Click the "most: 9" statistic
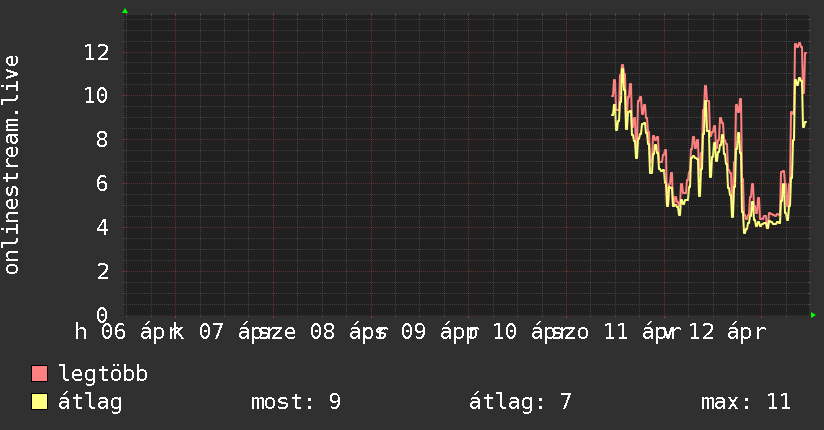Viewport: 824px width, 430px height. point(295,402)
